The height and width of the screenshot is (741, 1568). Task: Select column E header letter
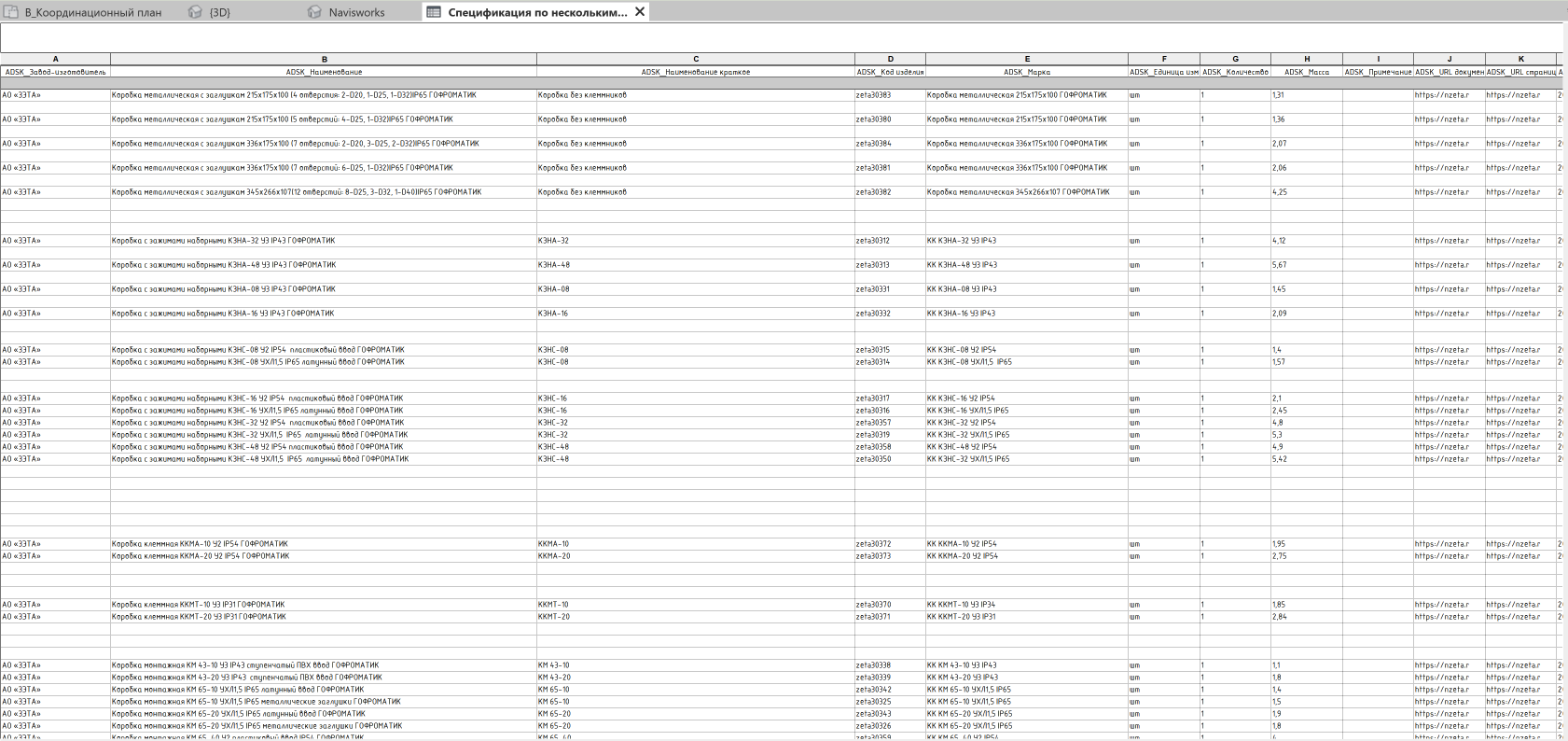pos(1026,59)
